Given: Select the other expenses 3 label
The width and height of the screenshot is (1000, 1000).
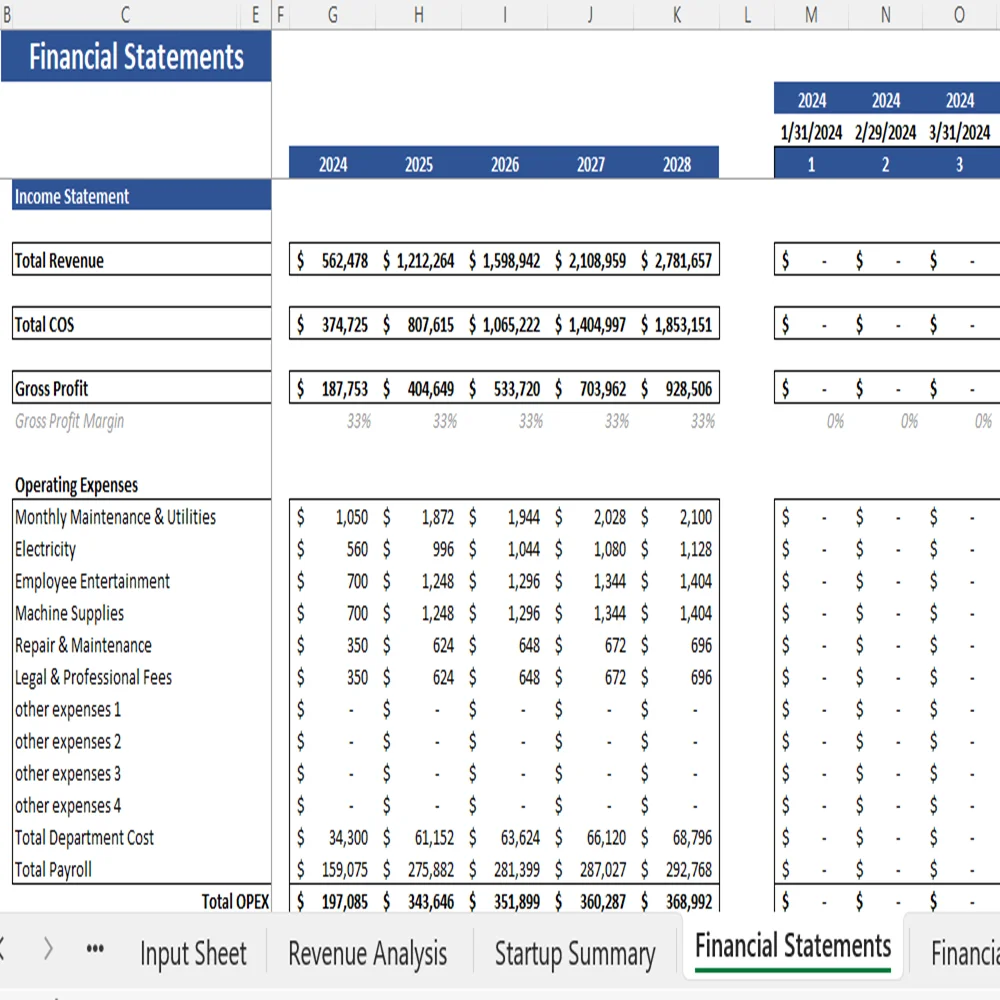Looking at the screenshot, I should [68, 773].
